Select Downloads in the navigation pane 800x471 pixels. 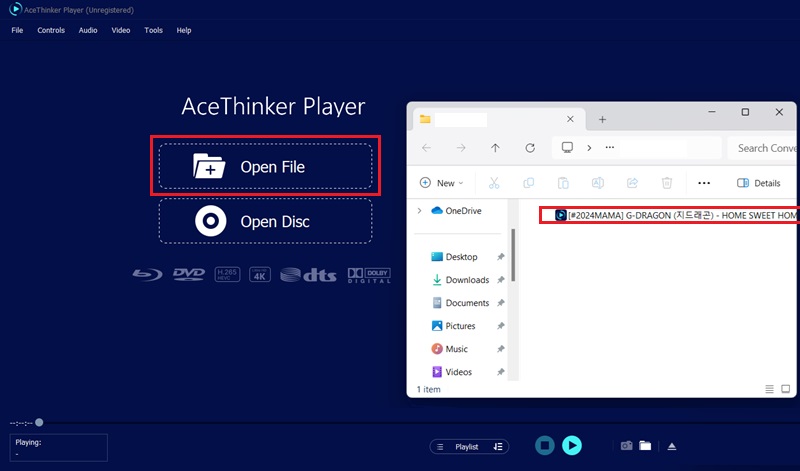pyautogui.click(x=460, y=280)
